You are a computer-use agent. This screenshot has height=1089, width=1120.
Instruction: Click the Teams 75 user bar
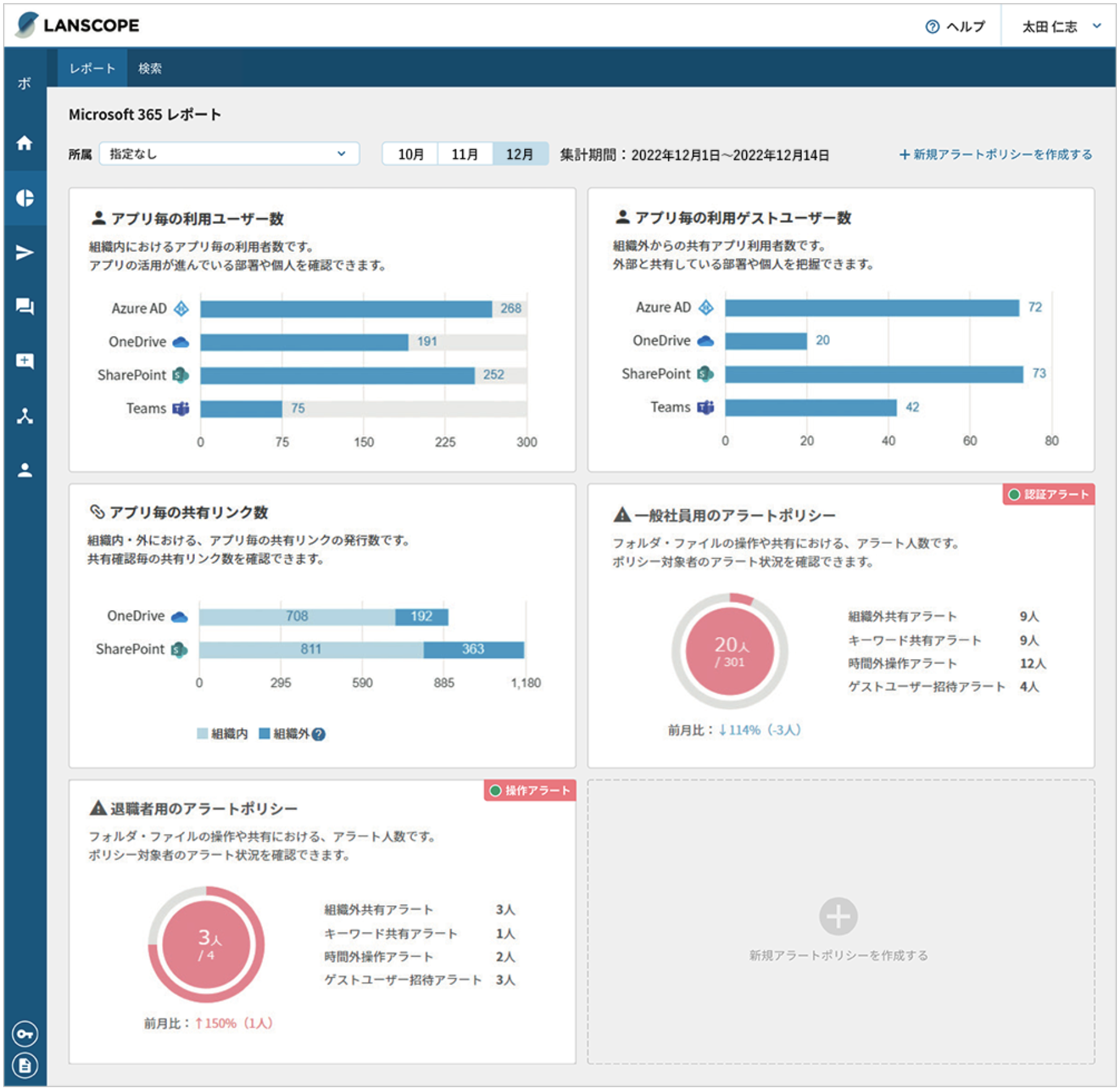coord(241,409)
